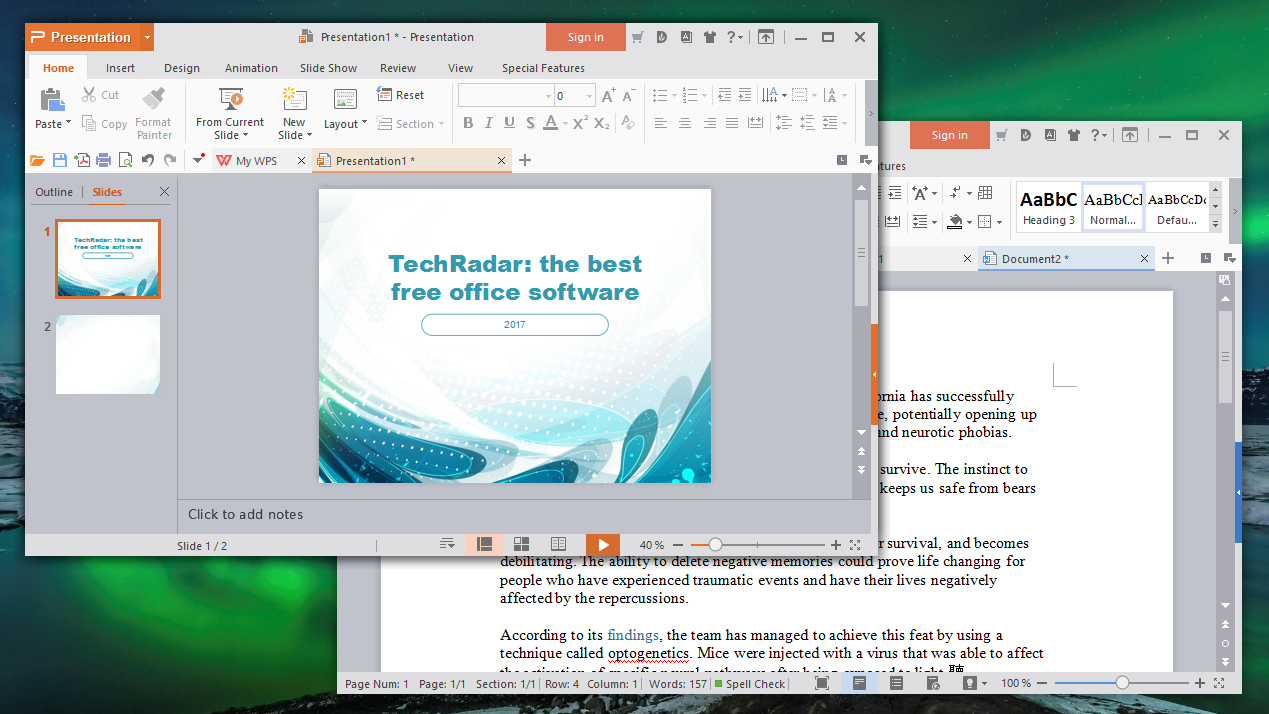Switch to the Outline pane tab
Viewport: 1269px width, 714px height.
54,192
